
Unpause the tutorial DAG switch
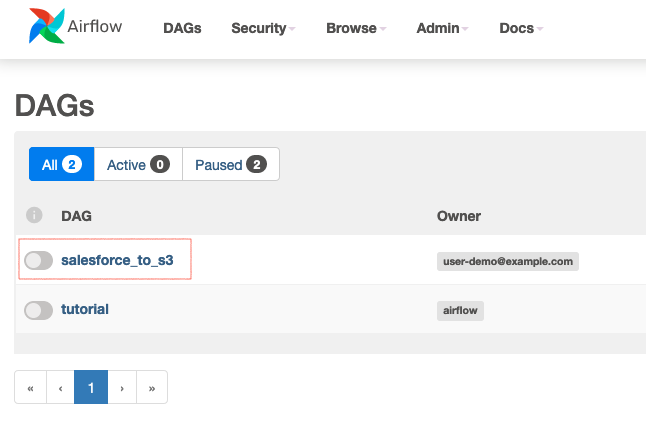pos(38,310)
